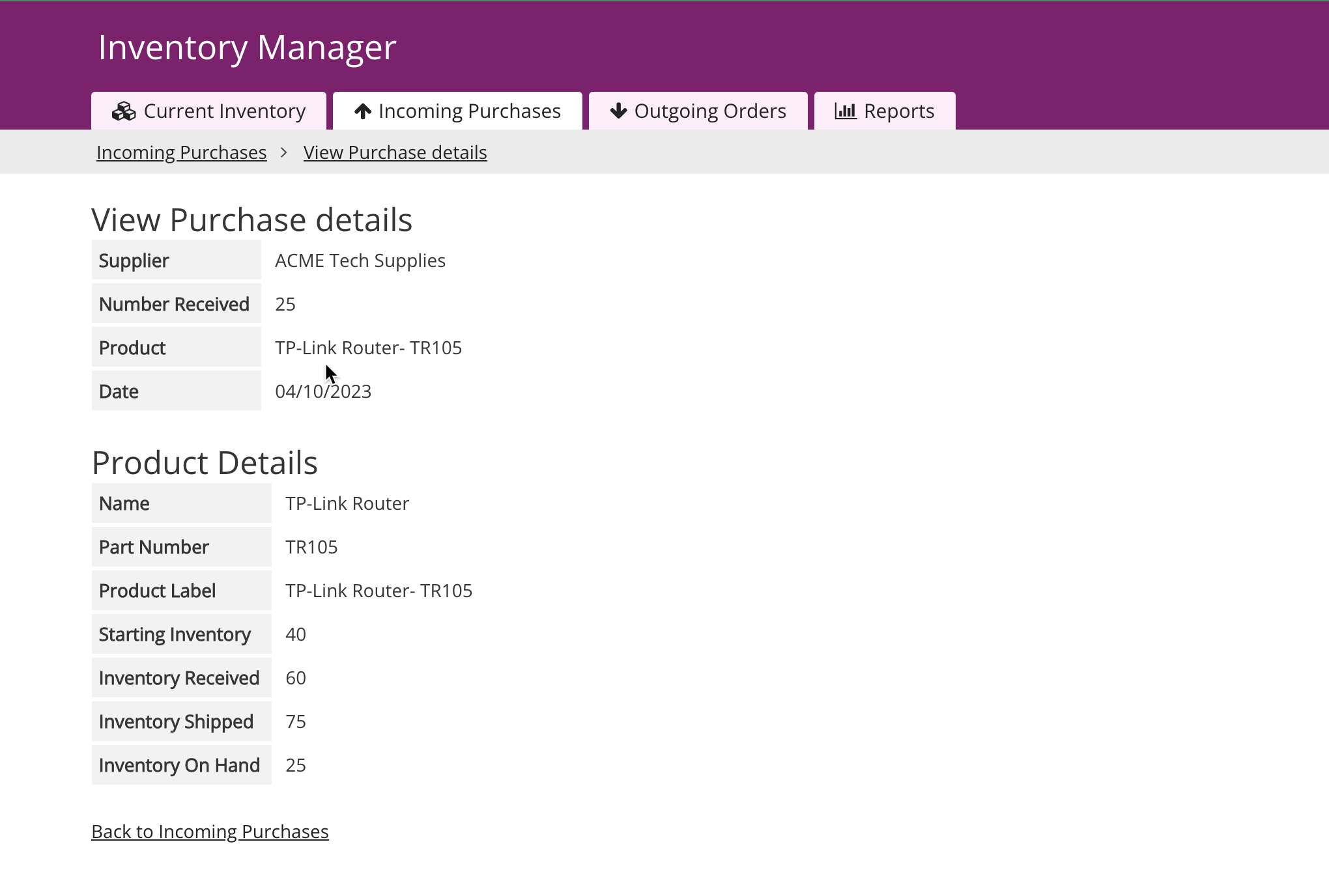This screenshot has height=896, width=1329.
Task: Click the Inventory Shipped value 75
Action: (296, 721)
